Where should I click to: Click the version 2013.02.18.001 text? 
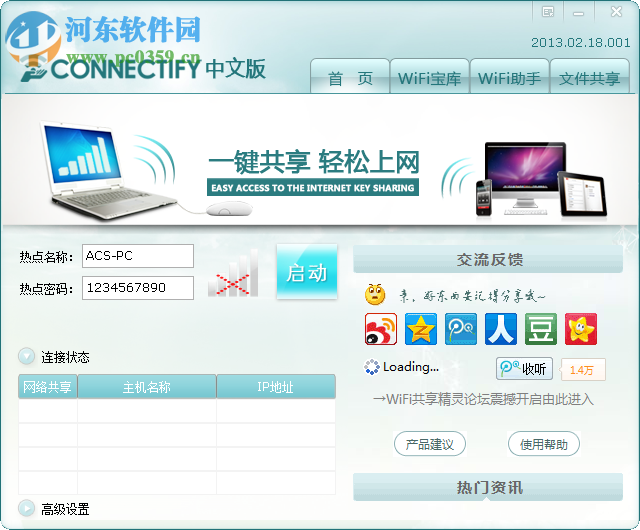coord(580,42)
